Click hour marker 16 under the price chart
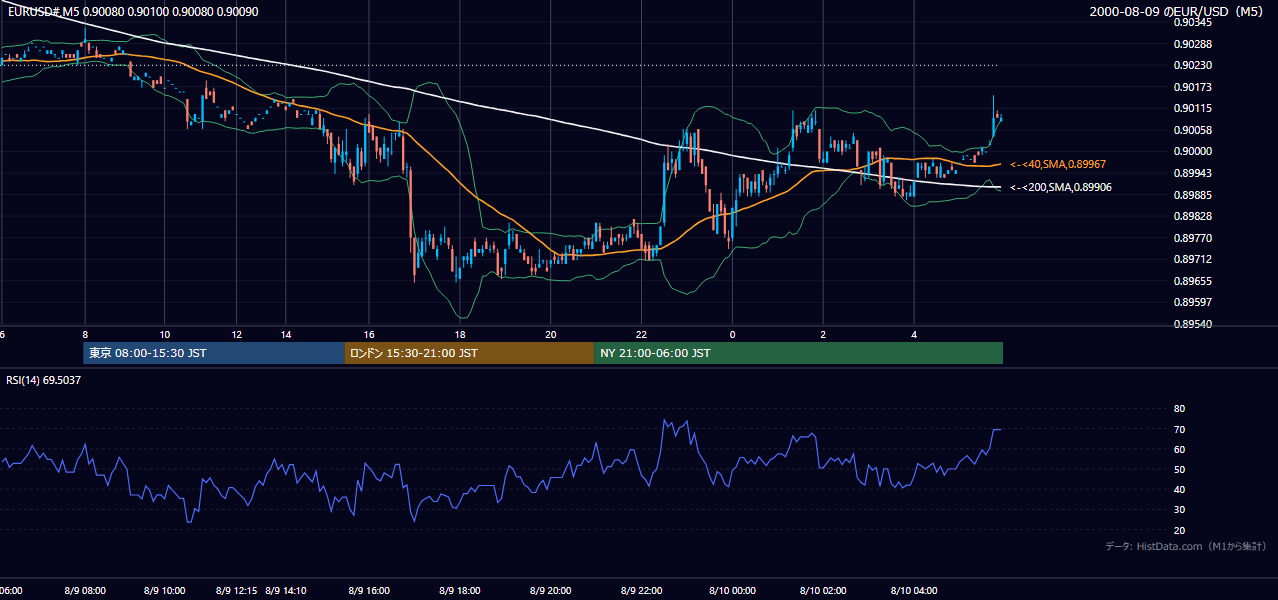 (369, 334)
